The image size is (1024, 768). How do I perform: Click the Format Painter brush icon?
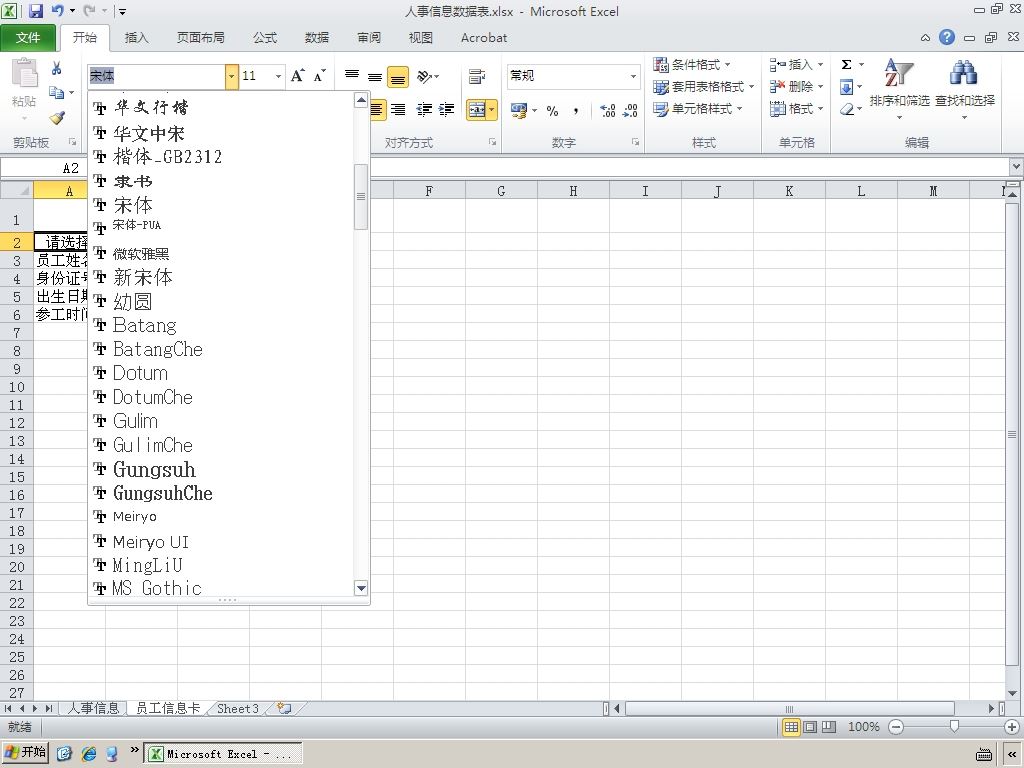(57, 118)
